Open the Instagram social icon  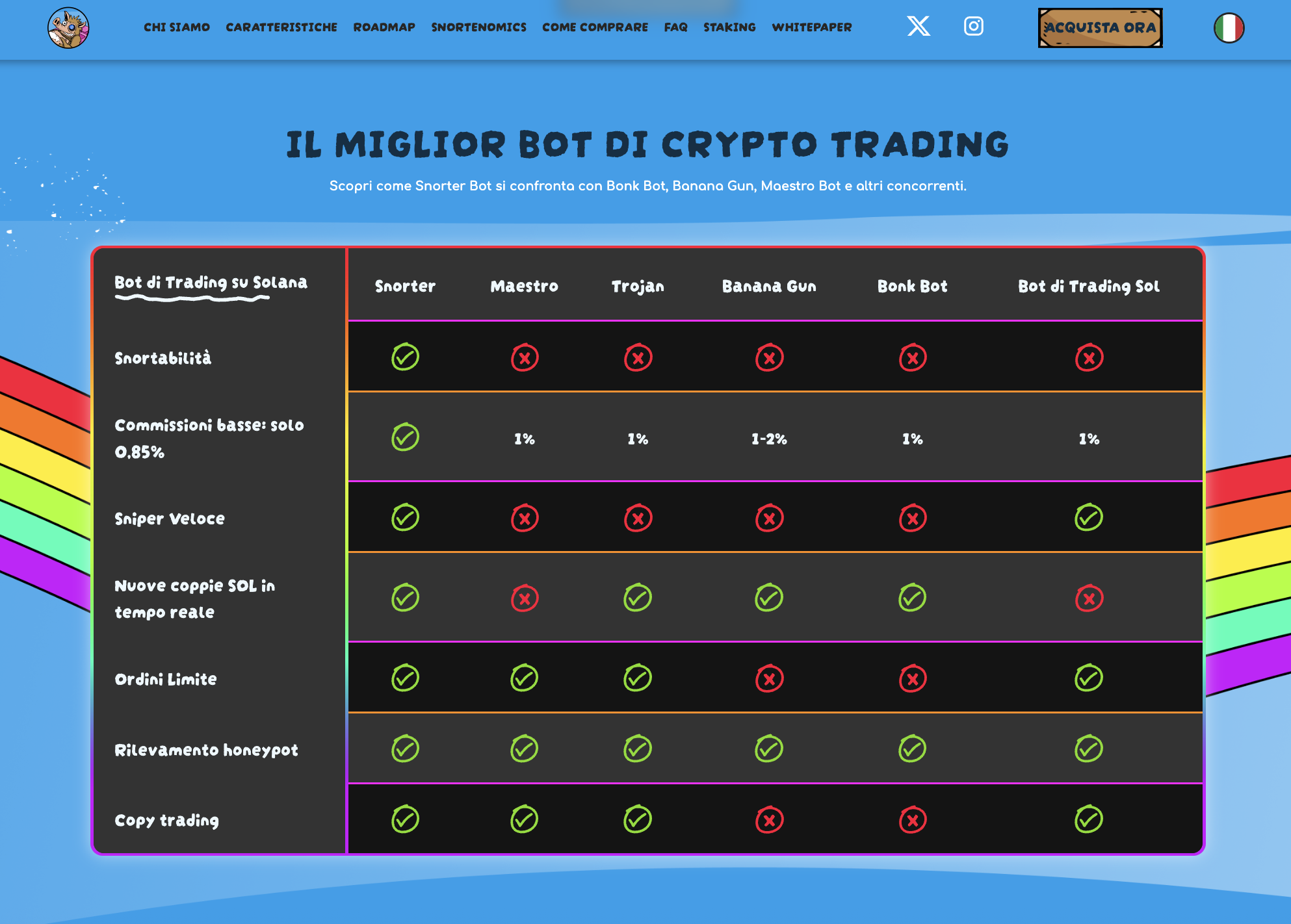(x=973, y=27)
